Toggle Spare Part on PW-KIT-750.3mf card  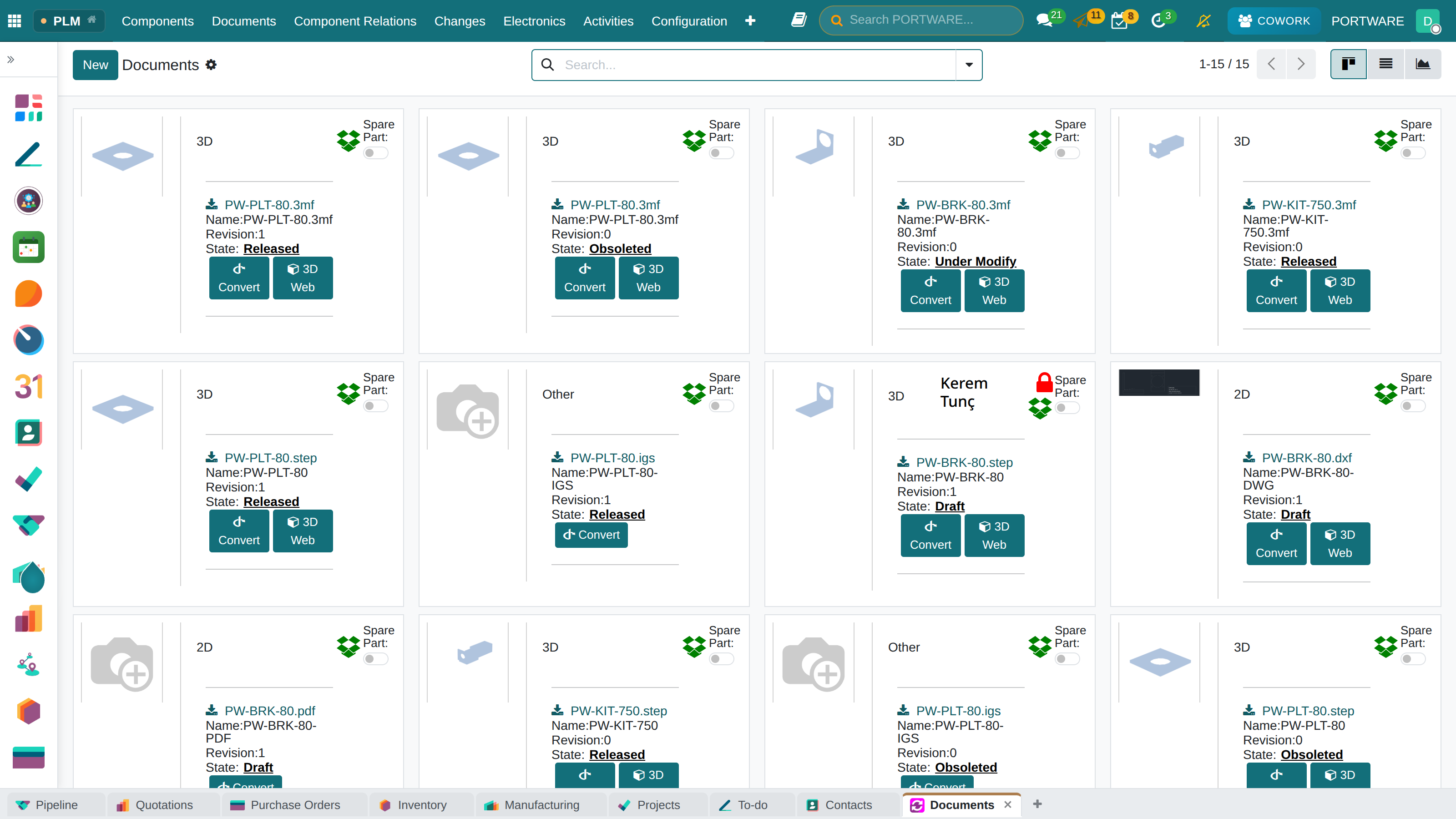pos(1413,152)
